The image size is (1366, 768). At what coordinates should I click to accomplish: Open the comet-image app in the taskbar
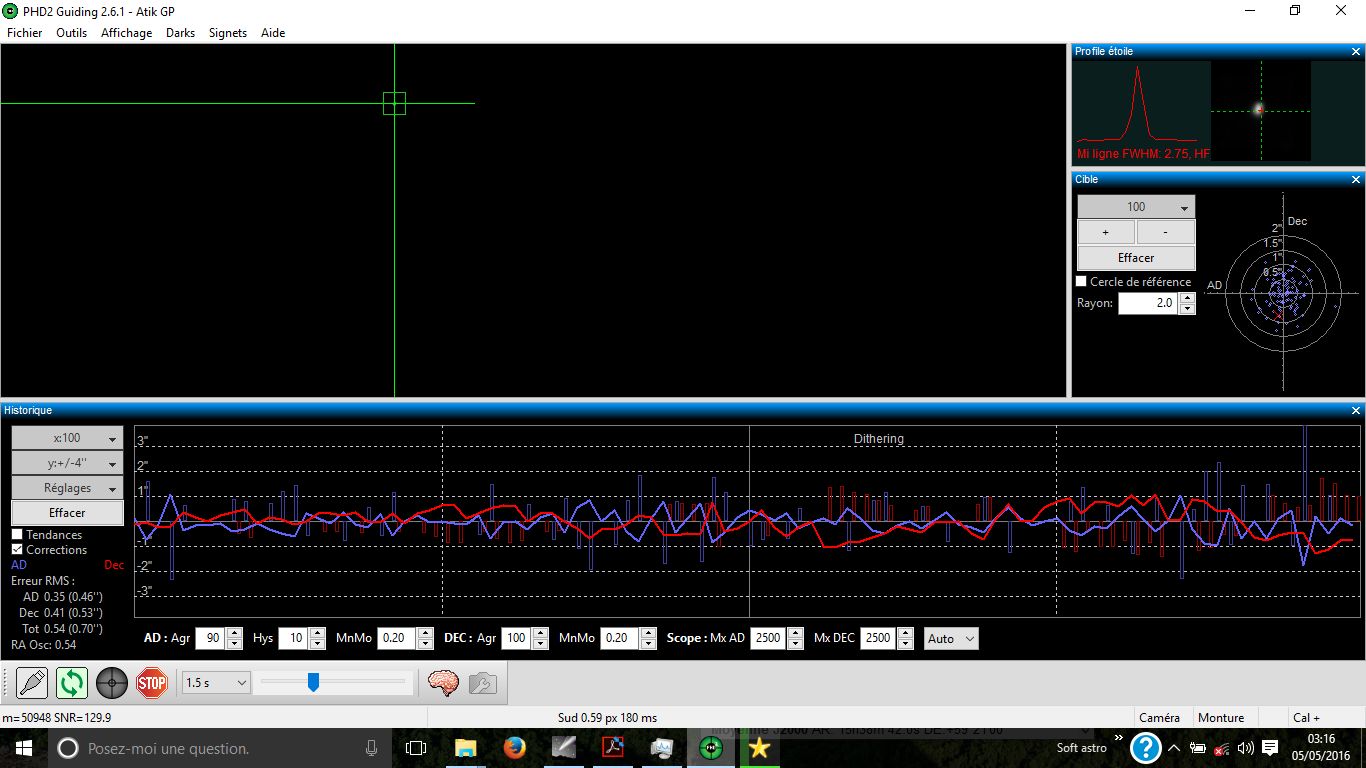click(564, 748)
